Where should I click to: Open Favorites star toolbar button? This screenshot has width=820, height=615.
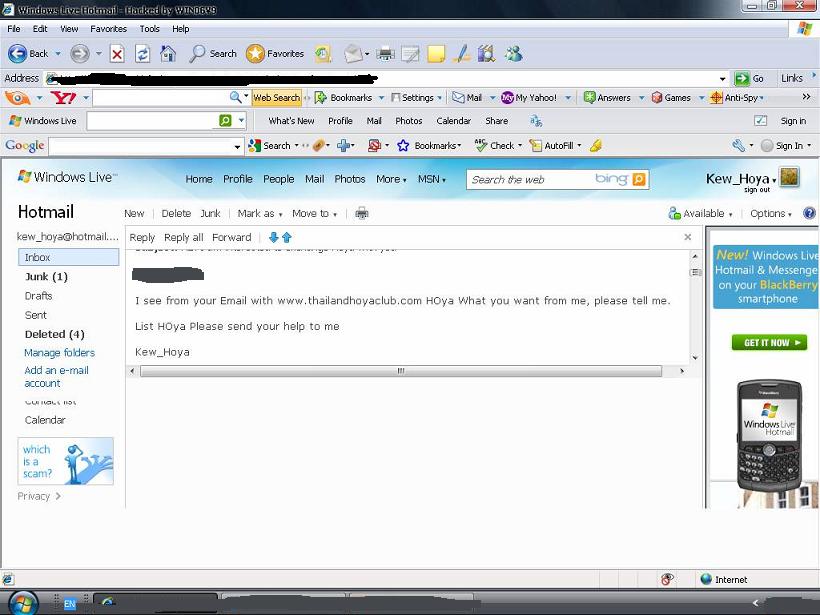(275, 53)
